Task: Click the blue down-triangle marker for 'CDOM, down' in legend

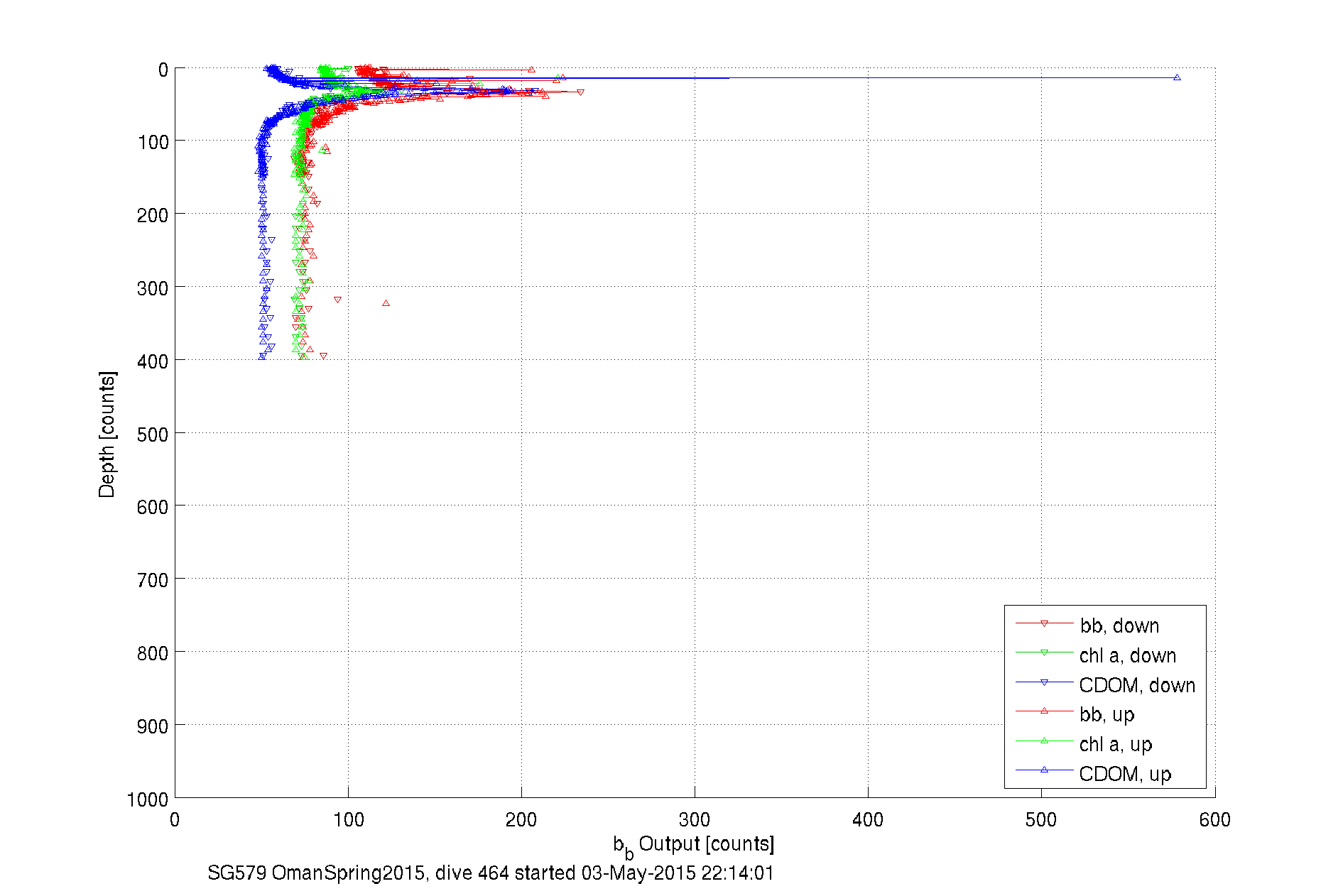Action: click(x=1044, y=682)
